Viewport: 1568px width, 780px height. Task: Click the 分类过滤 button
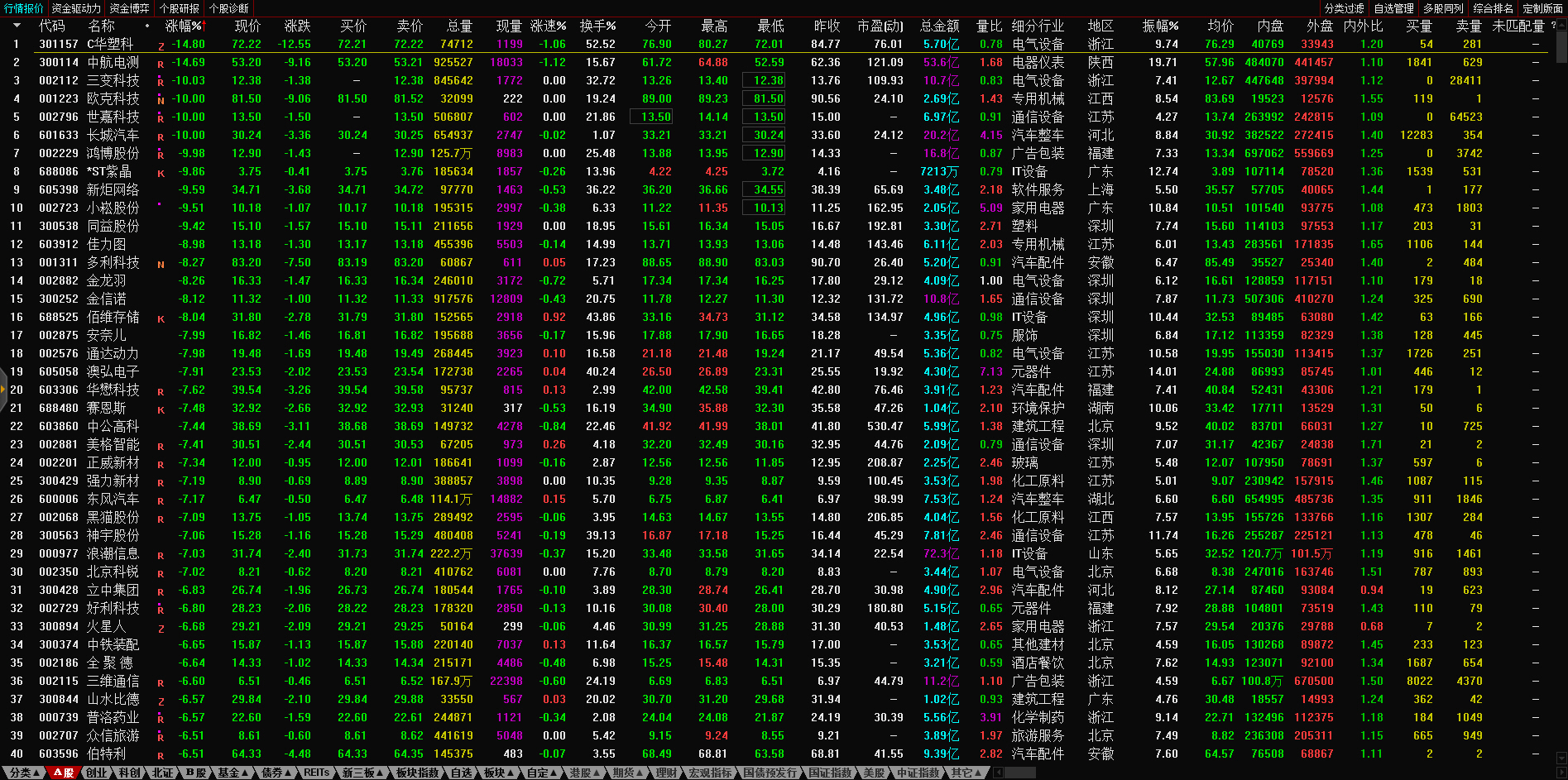coord(1344,8)
